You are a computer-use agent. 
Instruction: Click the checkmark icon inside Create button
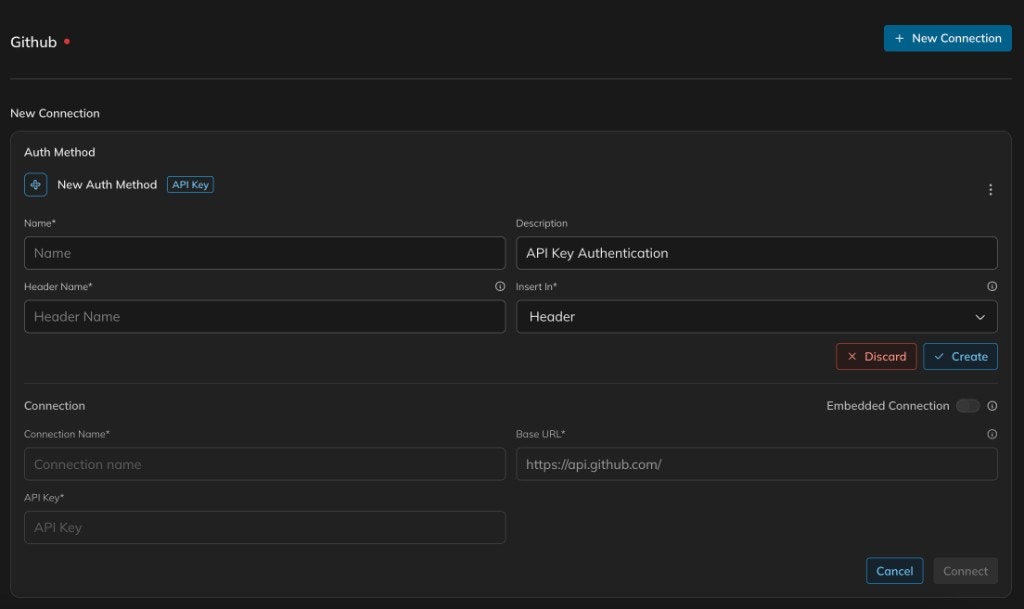coord(938,356)
